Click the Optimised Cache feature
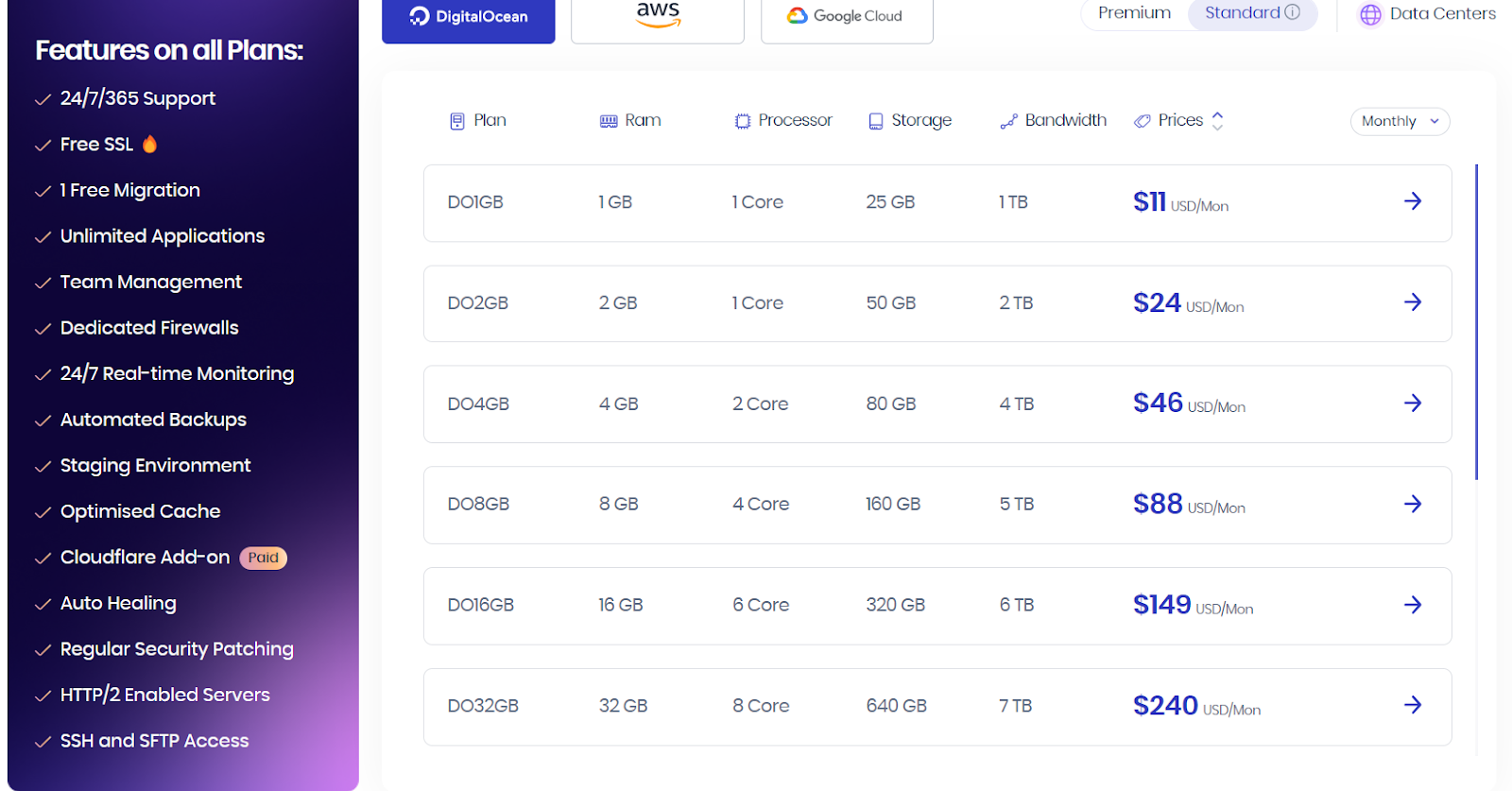Screen dimensions: 1512x791 click(x=141, y=511)
